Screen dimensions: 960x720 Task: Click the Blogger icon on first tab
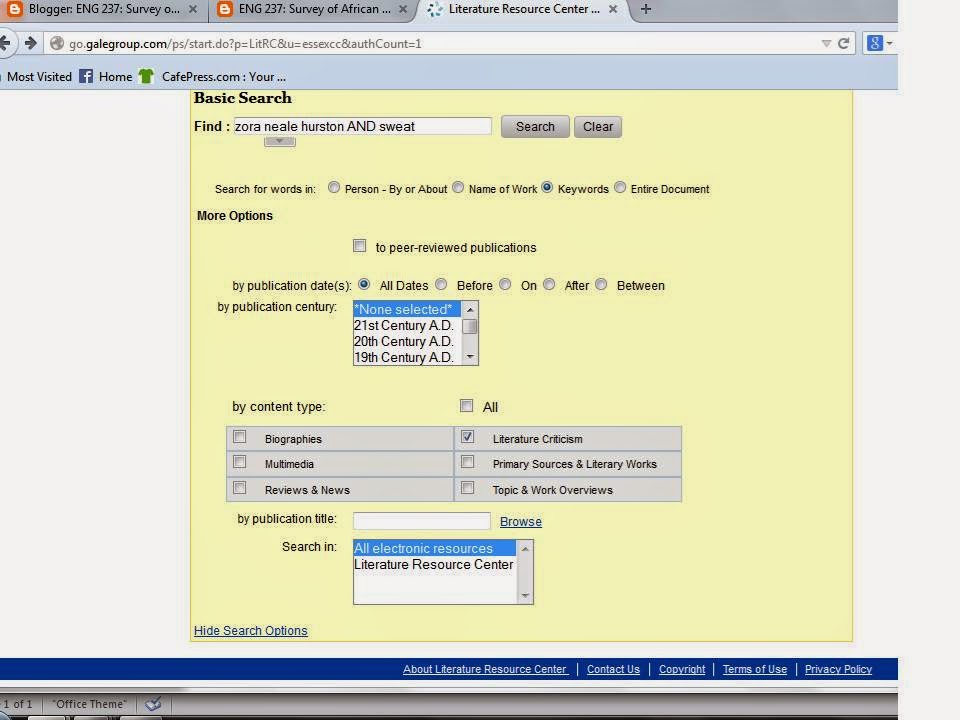click(x=14, y=9)
